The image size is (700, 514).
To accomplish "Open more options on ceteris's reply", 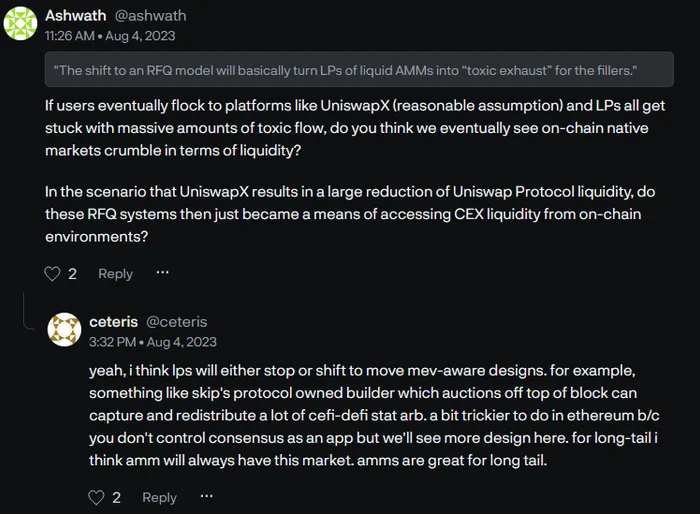I will (x=206, y=496).
